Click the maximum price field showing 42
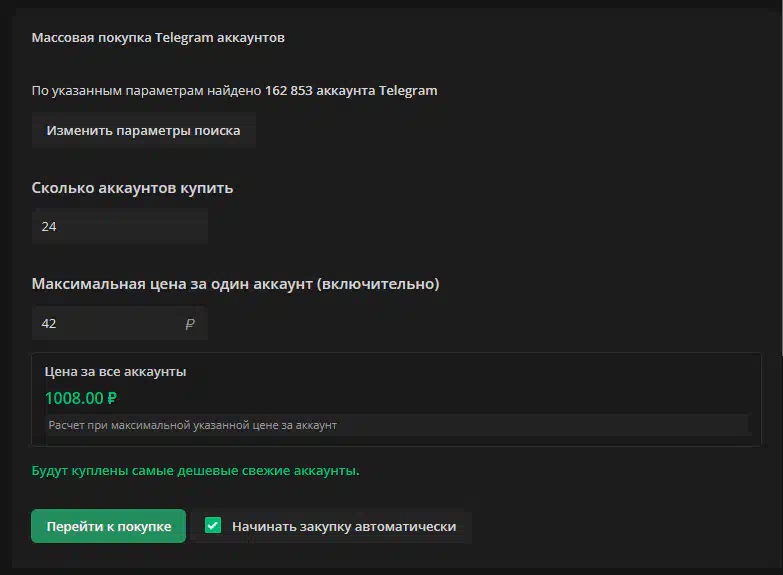 [x=108, y=324]
